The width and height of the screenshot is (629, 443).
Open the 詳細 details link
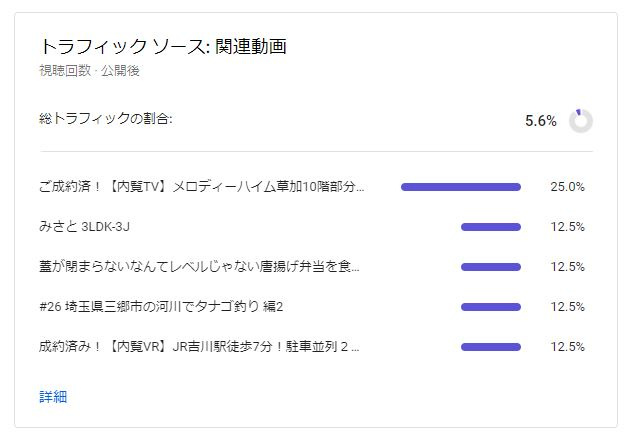point(53,396)
